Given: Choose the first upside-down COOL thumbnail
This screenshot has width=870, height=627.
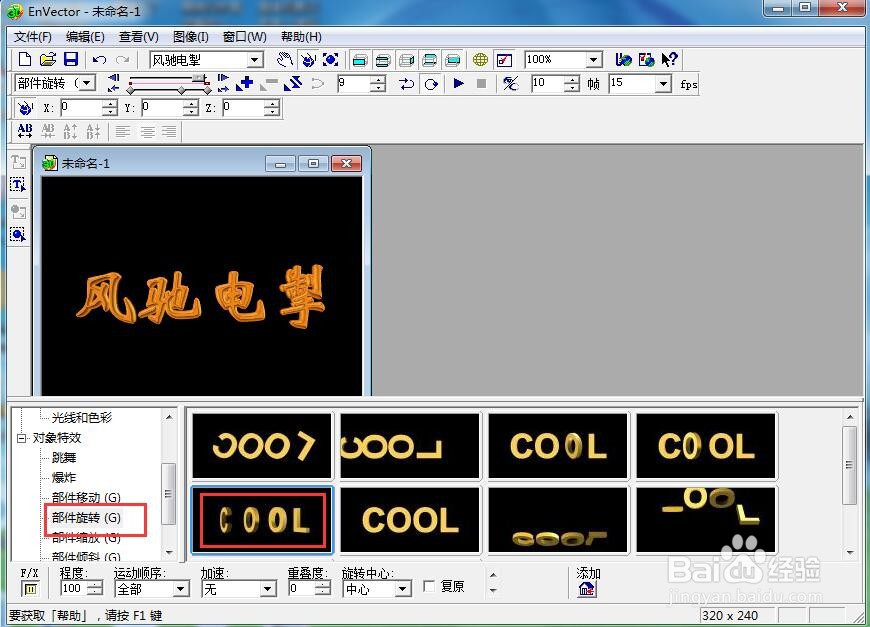Looking at the screenshot, I should pos(262,446).
